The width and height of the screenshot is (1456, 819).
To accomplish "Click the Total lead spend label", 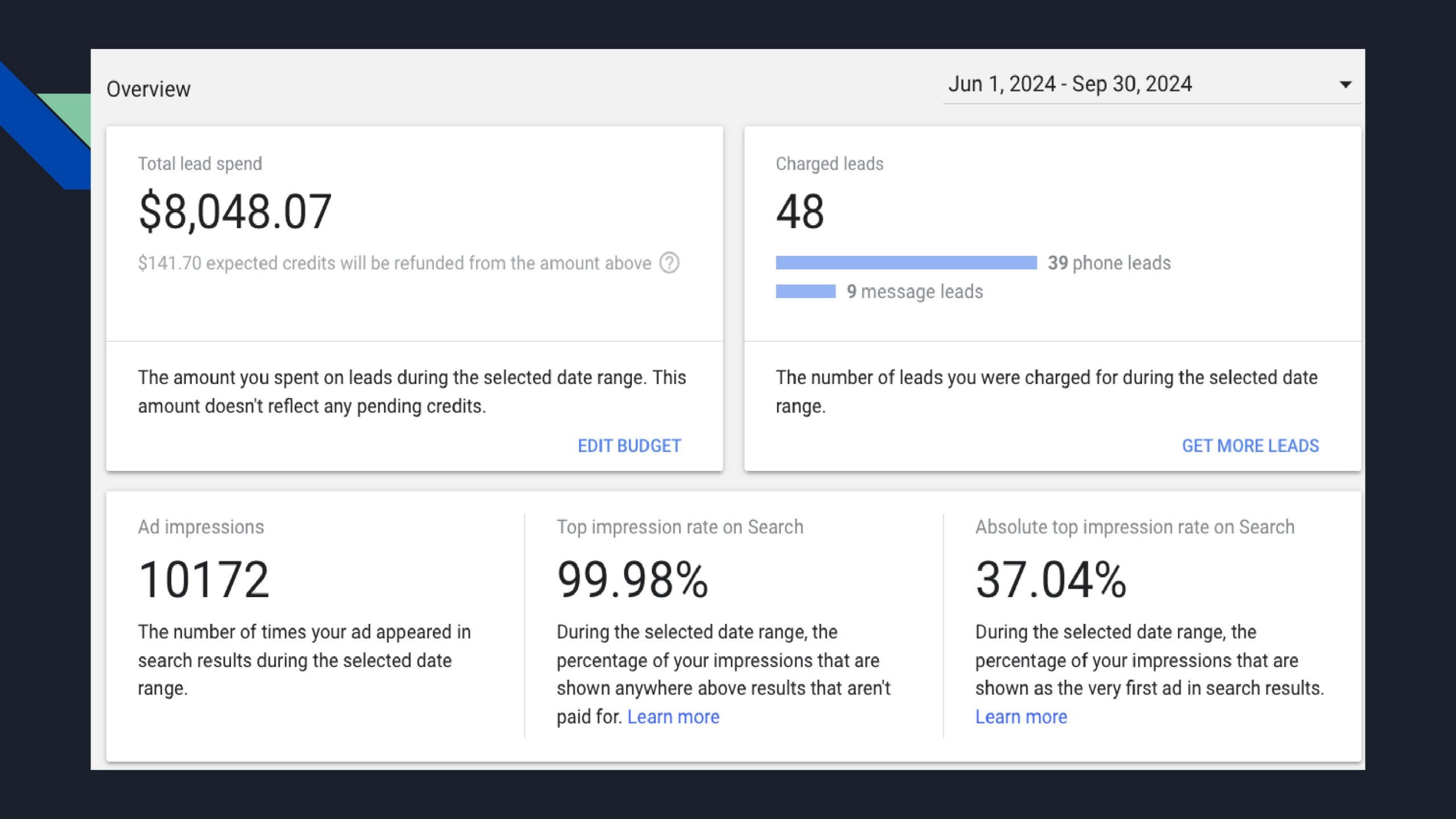I will click(x=200, y=164).
